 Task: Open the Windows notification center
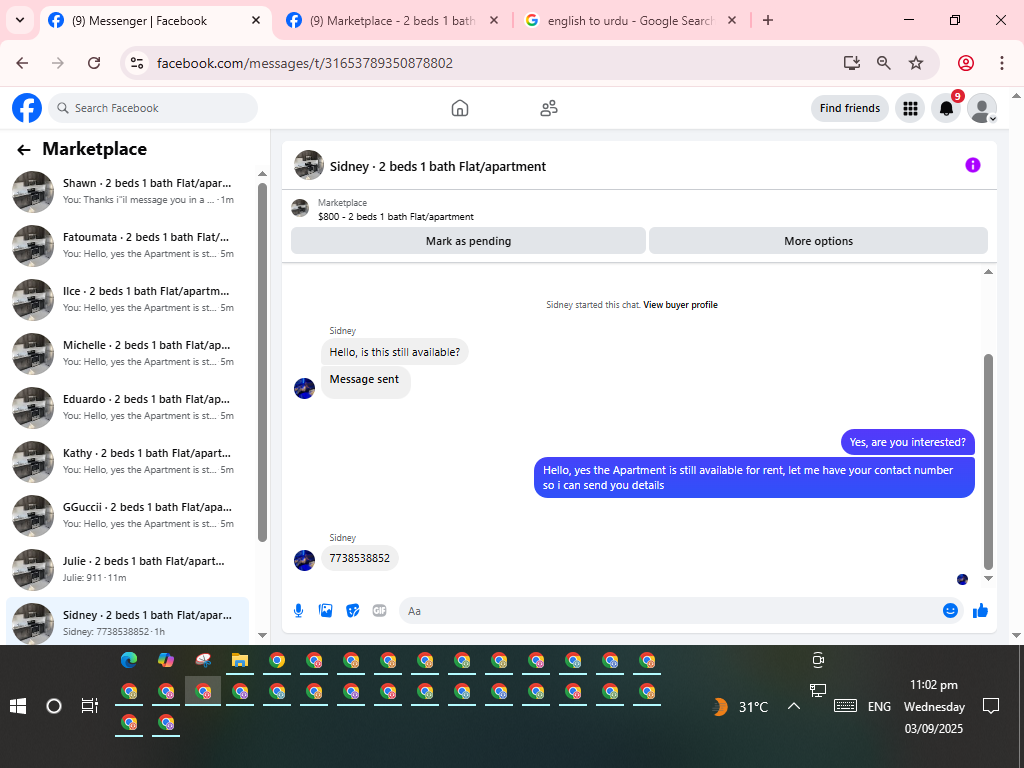pyautogui.click(x=991, y=706)
